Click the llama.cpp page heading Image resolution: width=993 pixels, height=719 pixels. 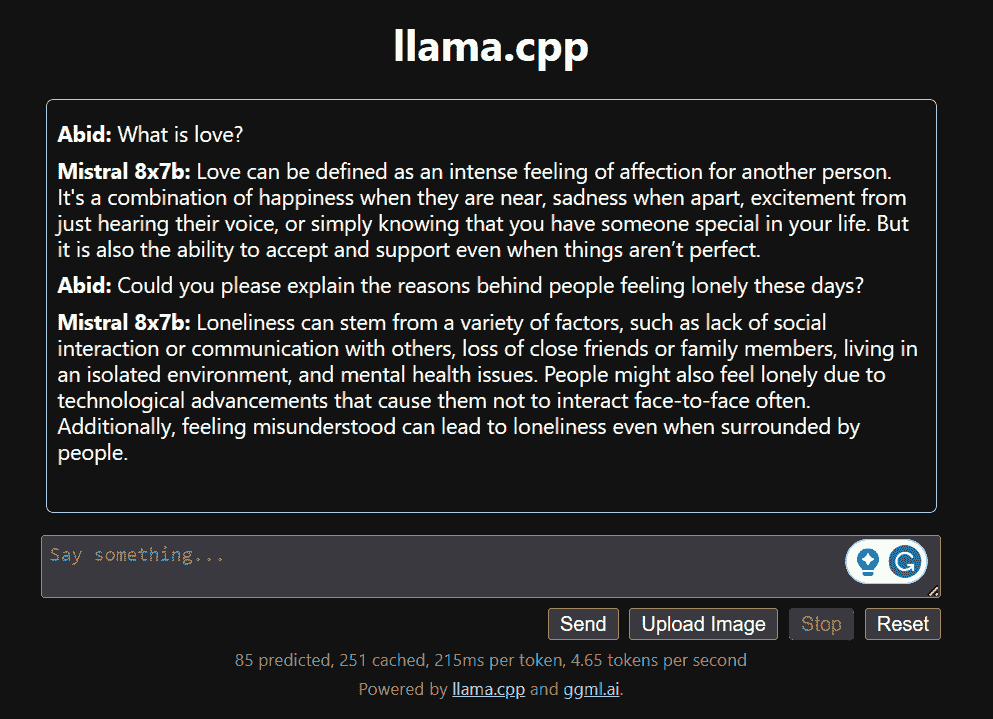pos(491,47)
